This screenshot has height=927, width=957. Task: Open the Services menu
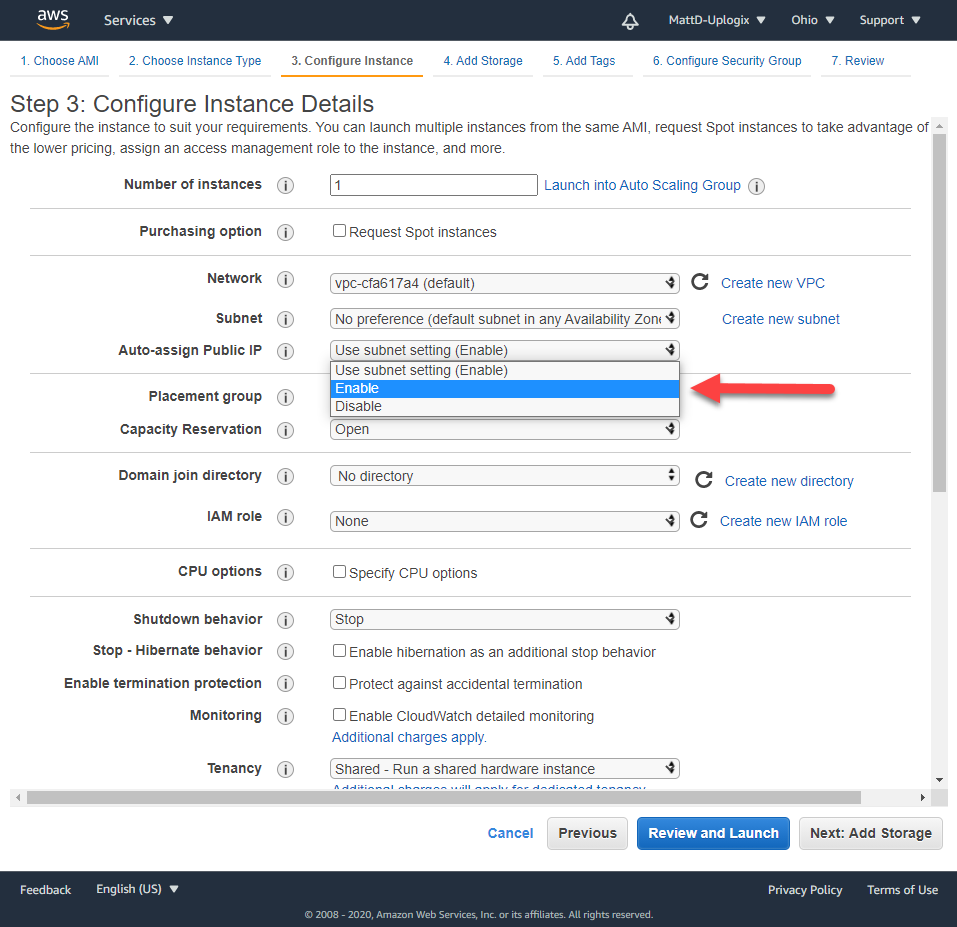pyautogui.click(x=138, y=20)
